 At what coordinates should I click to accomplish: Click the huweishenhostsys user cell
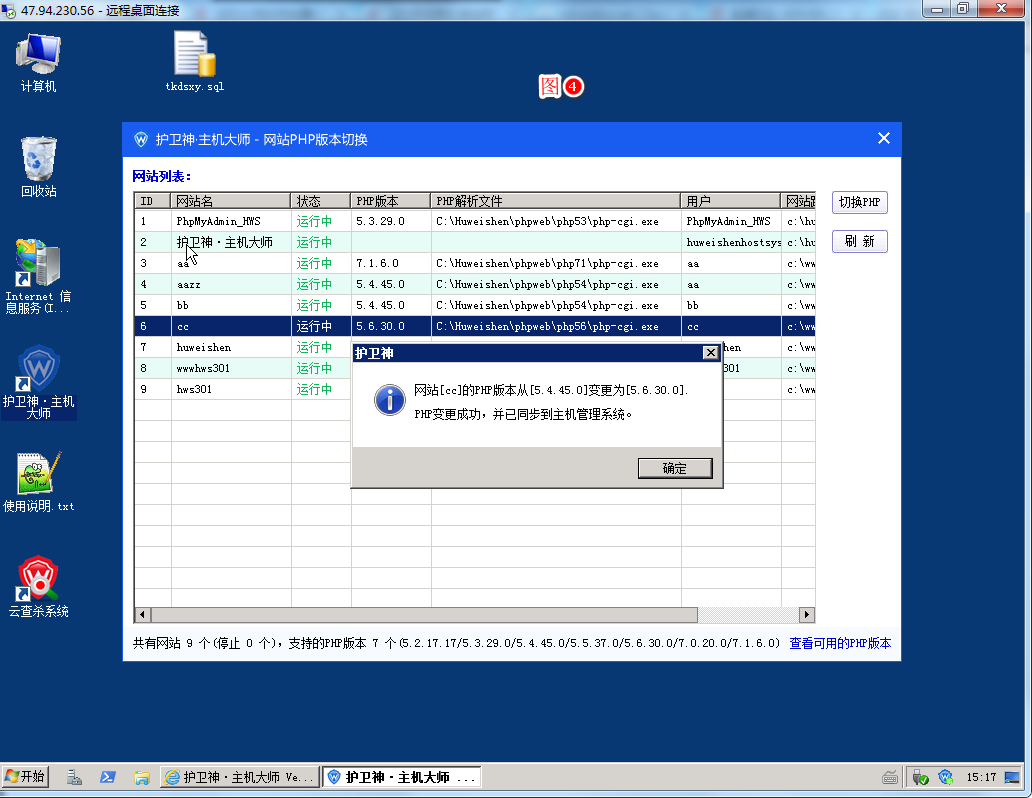[x=733, y=242]
